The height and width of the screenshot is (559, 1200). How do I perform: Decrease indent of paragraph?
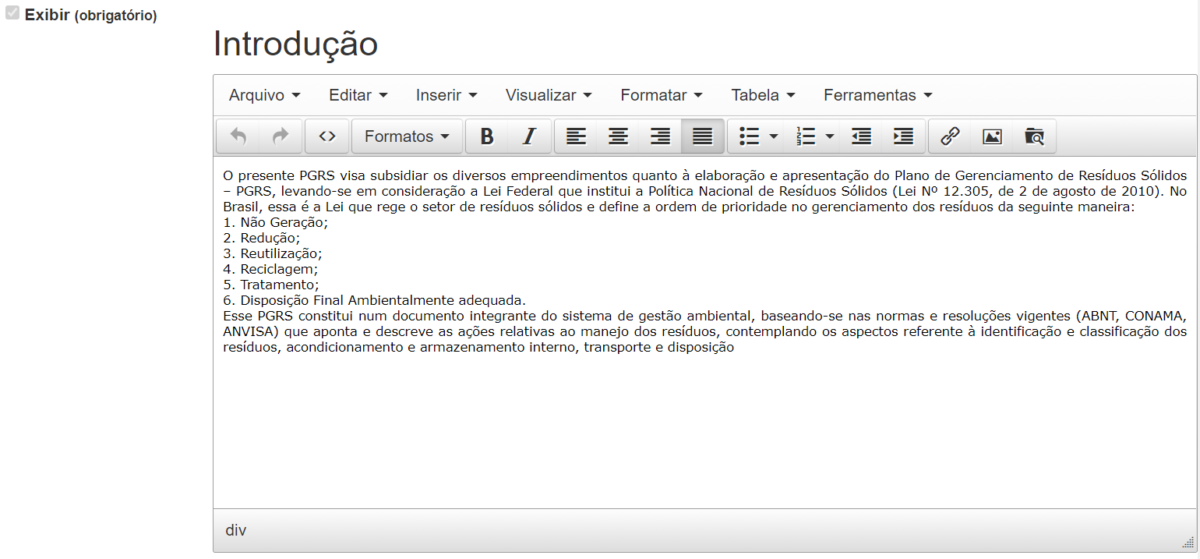tap(860, 136)
